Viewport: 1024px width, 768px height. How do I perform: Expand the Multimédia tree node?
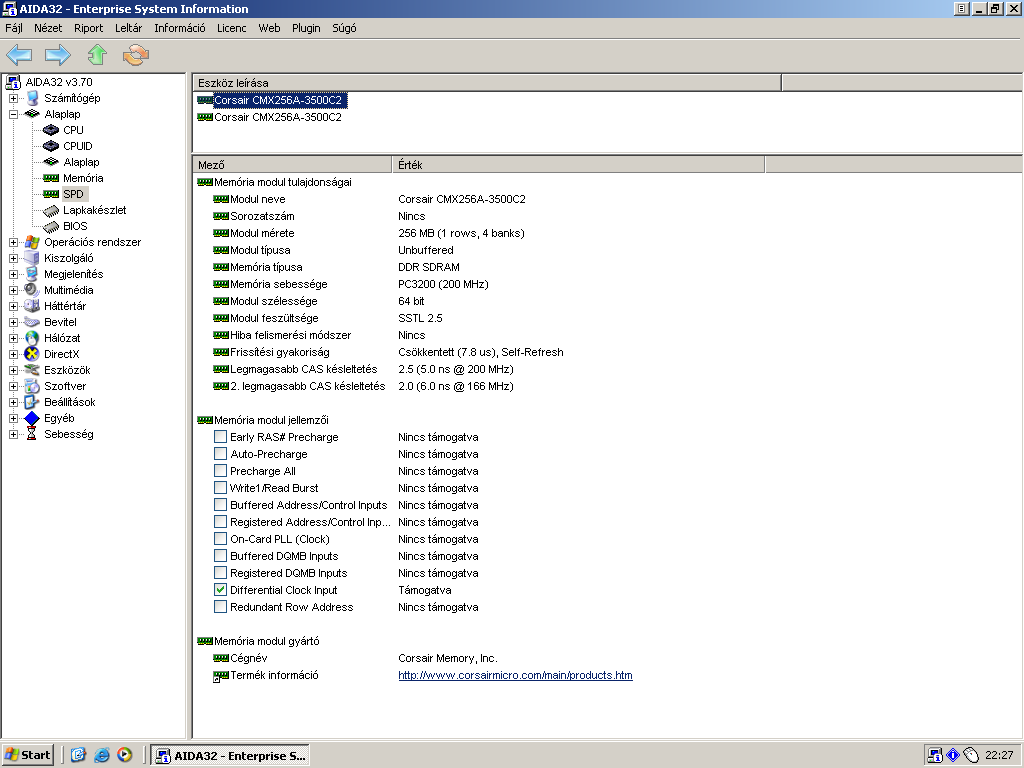click(13, 290)
